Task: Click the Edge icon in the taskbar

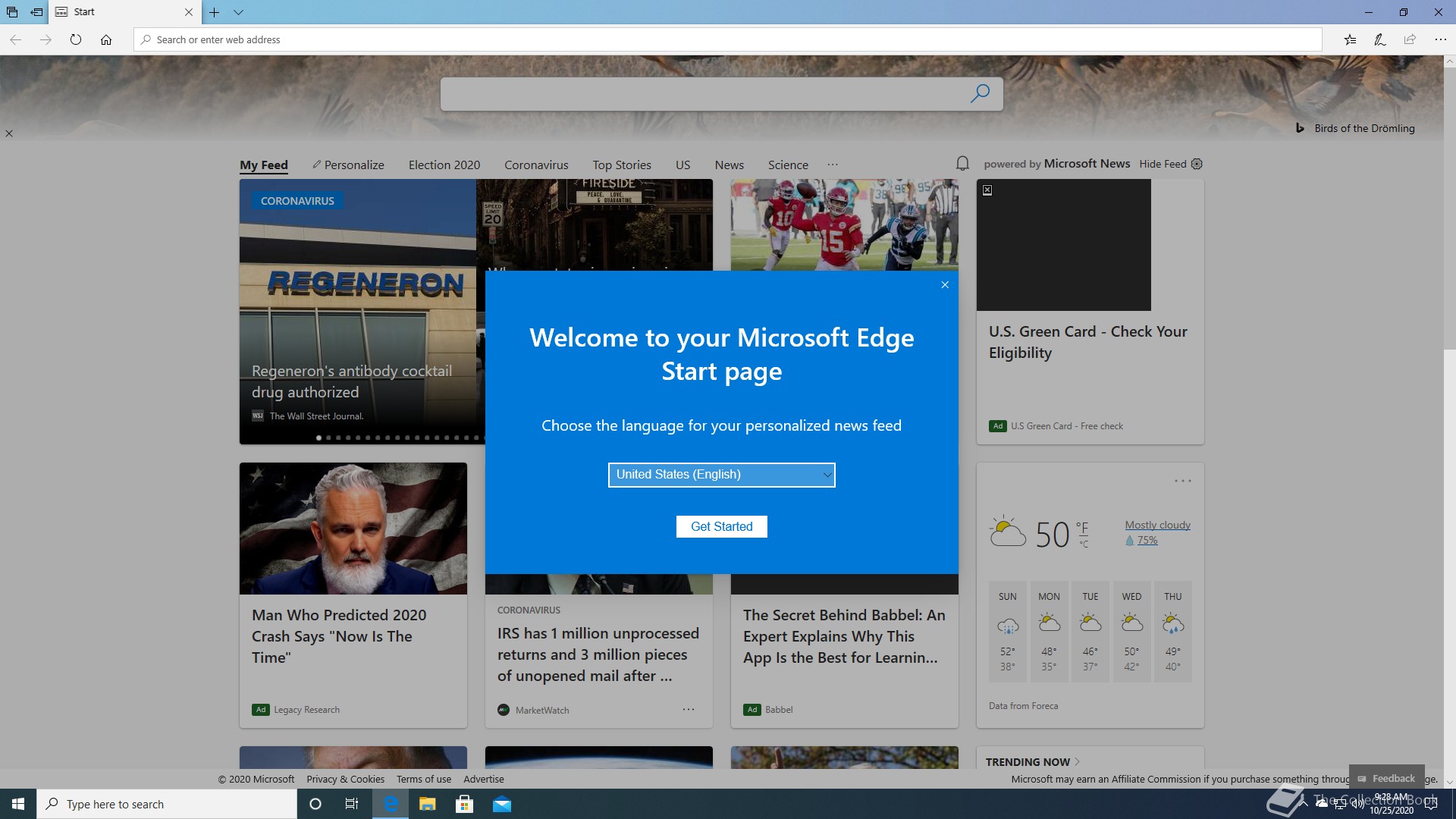Action: (391, 804)
